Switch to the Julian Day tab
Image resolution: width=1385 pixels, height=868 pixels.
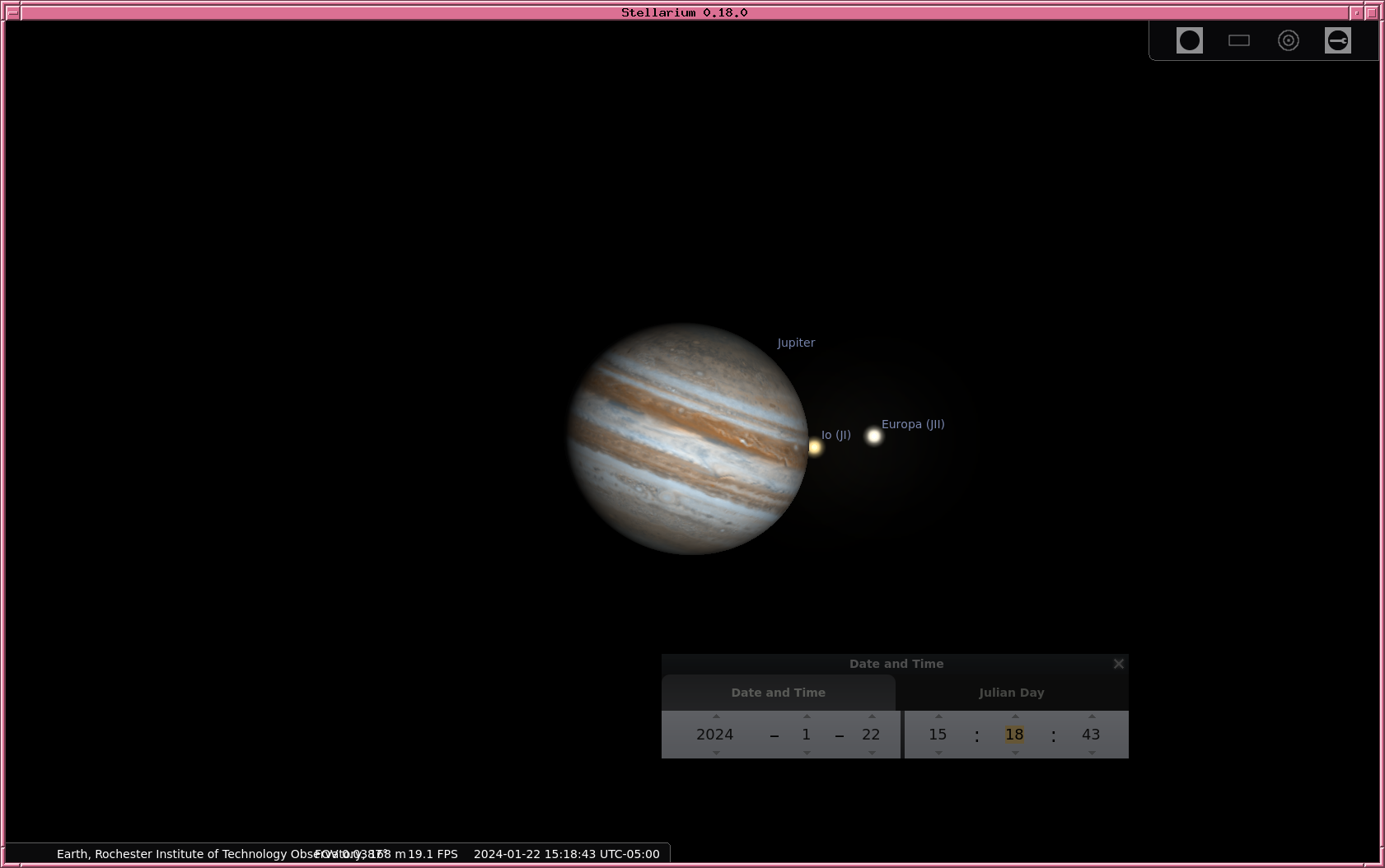point(1011,693)
